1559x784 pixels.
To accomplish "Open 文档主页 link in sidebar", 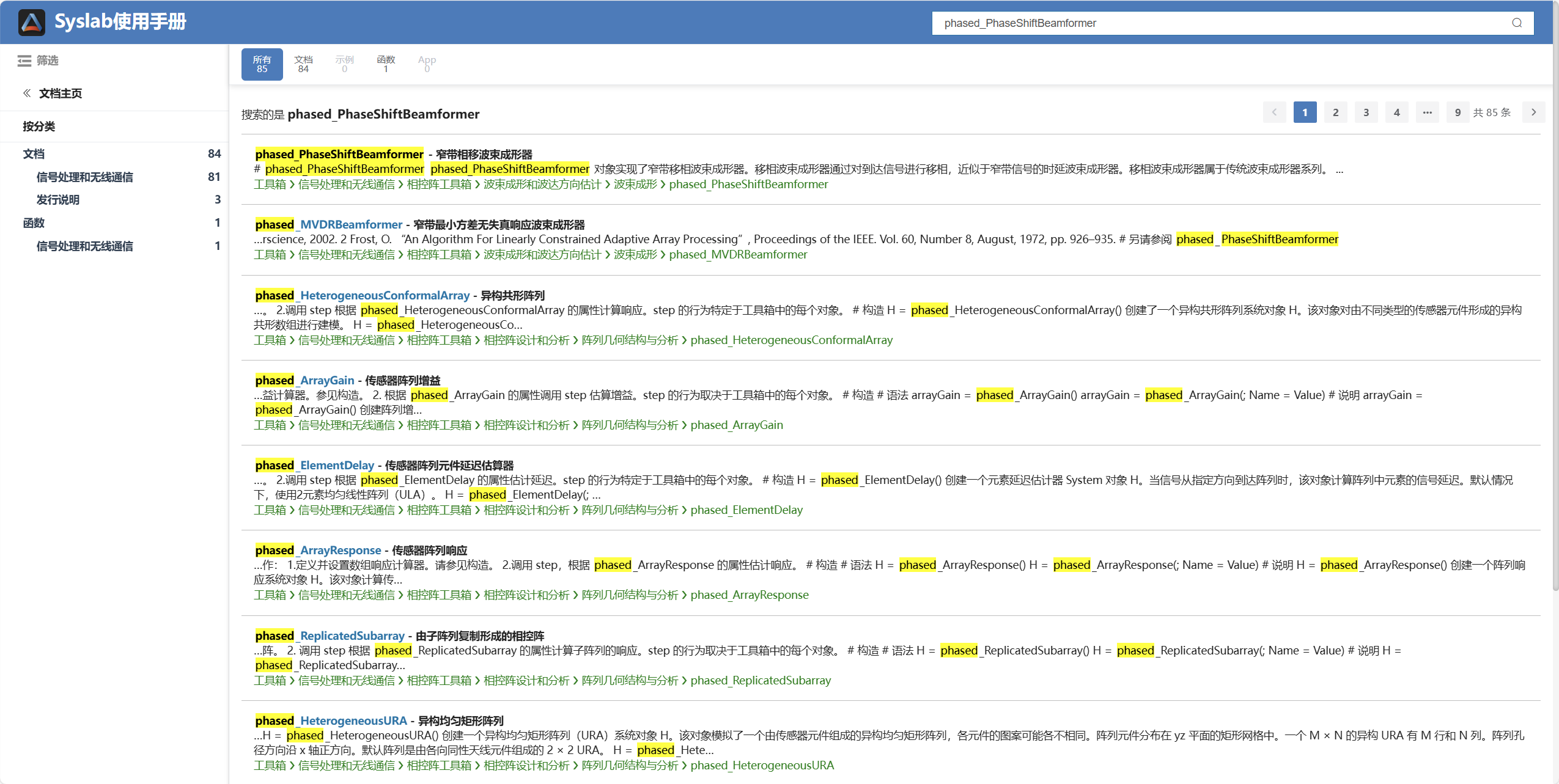I will (x=61, y=93).
